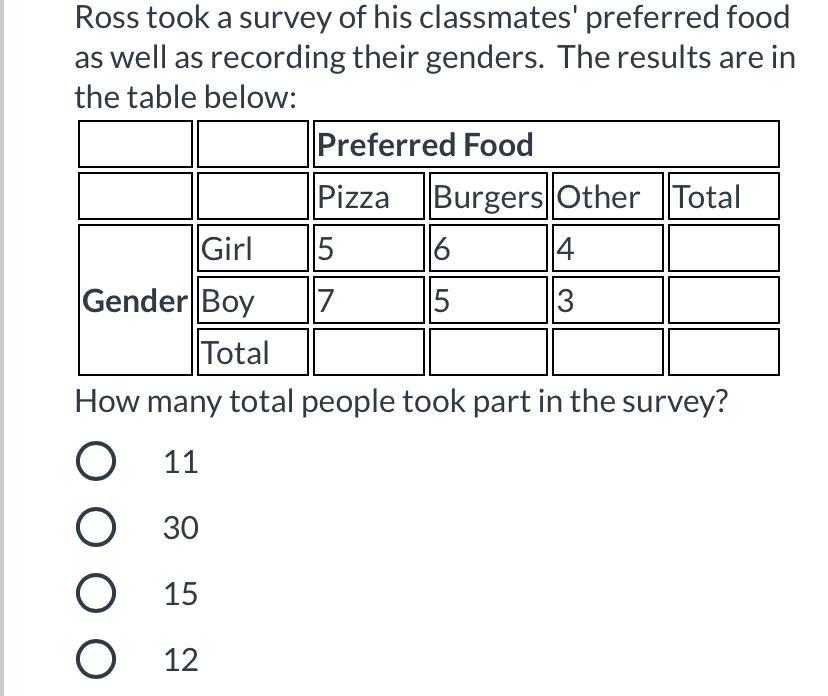Click the empty grand total cell
The image size is (828, 696).
point(723,352)
